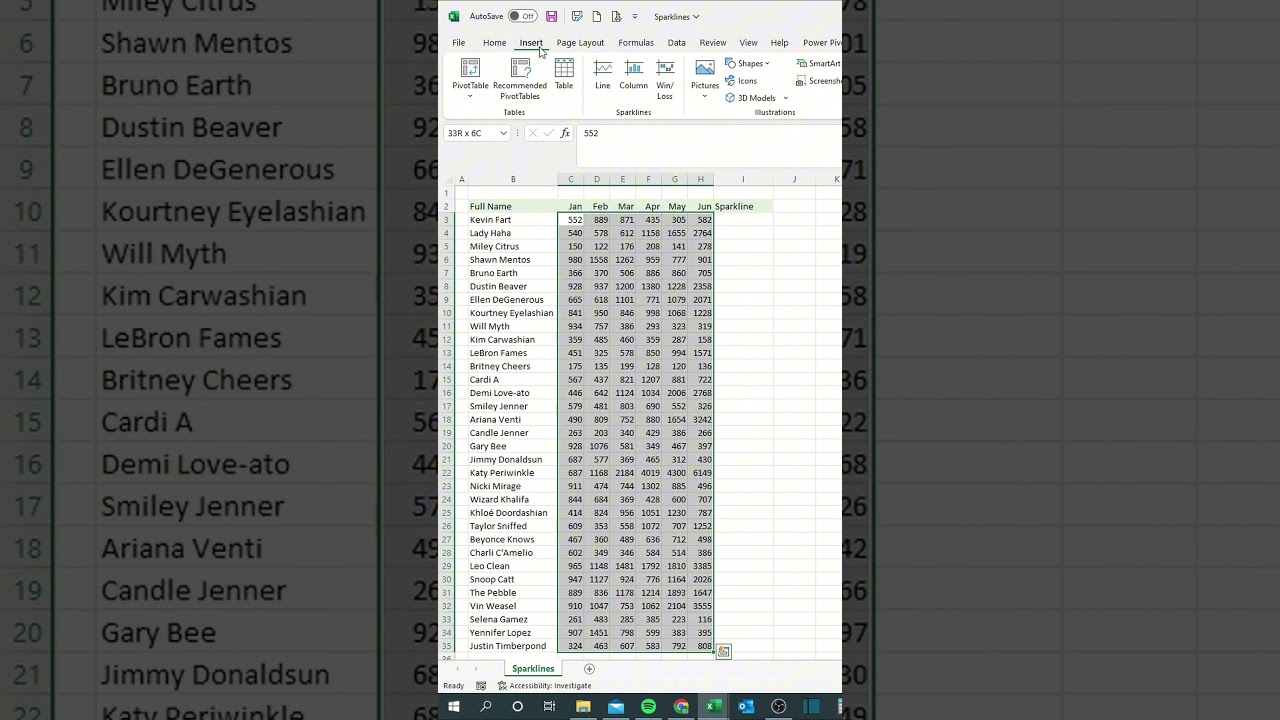The height and width of the screenshot is (720, 1280).
Task: Click the Enter checkmark in formula bar
Action: pyautogui.click(x=548, y=133)
